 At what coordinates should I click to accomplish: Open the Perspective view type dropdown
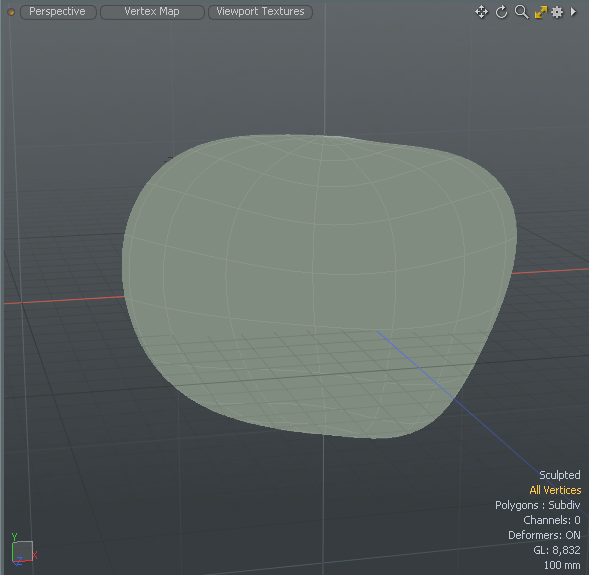[x=58, y=12]
